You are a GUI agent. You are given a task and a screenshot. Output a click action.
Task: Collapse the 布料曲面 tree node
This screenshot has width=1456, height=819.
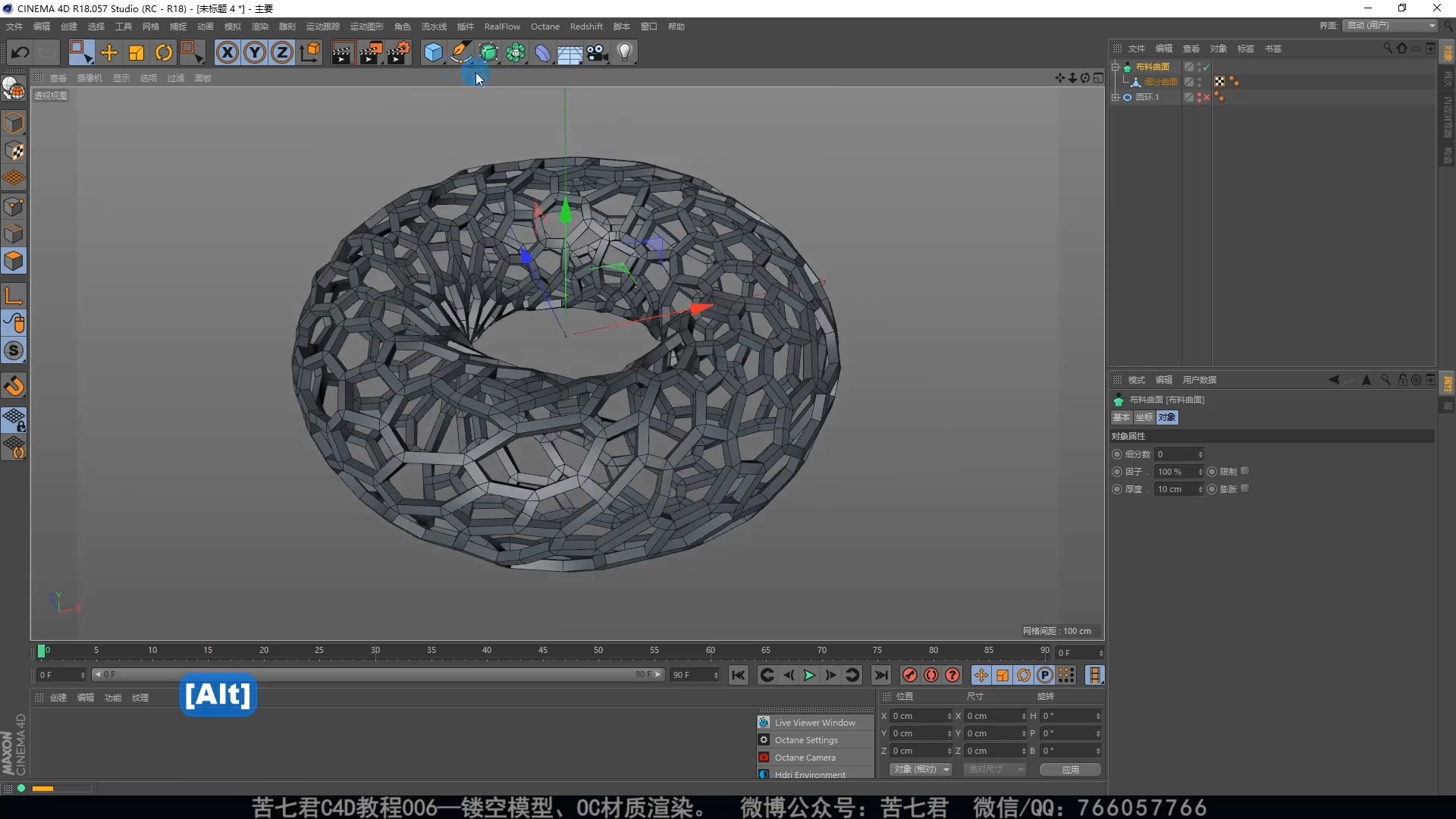point(1116,67)
